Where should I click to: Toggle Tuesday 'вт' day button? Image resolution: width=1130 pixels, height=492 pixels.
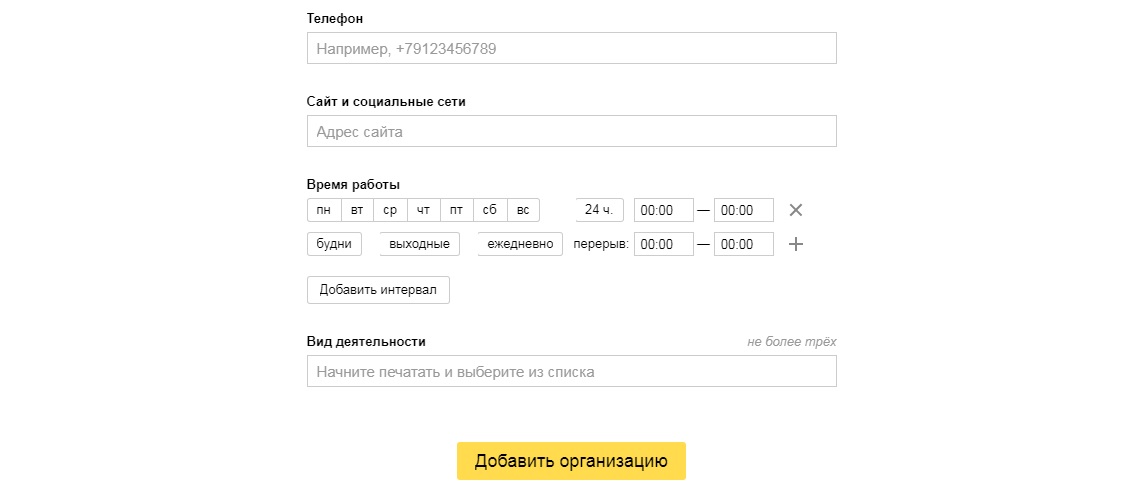click(x=357, y=210)
